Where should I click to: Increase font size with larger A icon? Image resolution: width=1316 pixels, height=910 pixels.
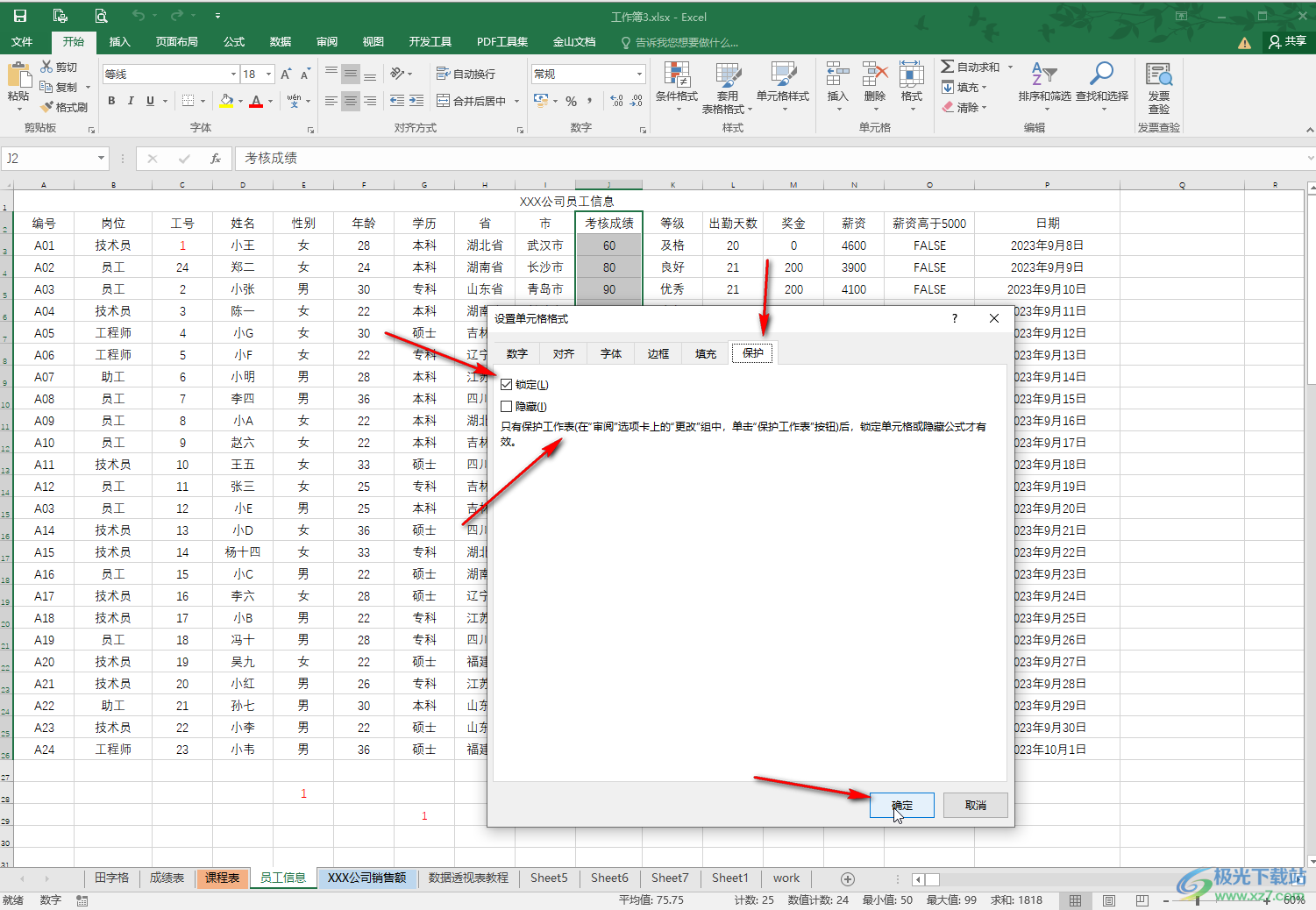[x=286, y=75]
